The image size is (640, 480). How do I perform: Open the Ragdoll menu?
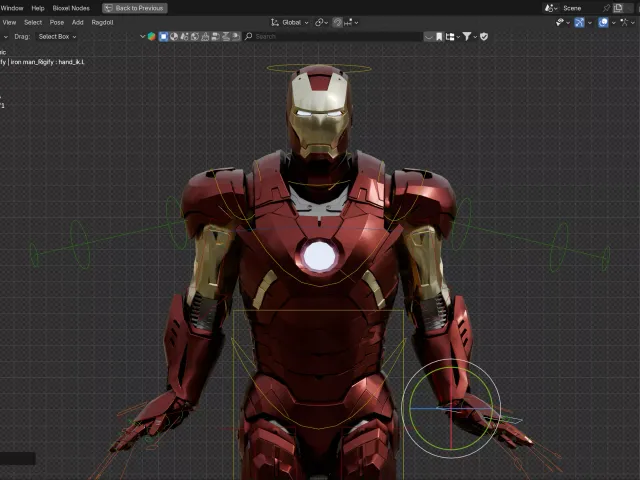(102, 22)
